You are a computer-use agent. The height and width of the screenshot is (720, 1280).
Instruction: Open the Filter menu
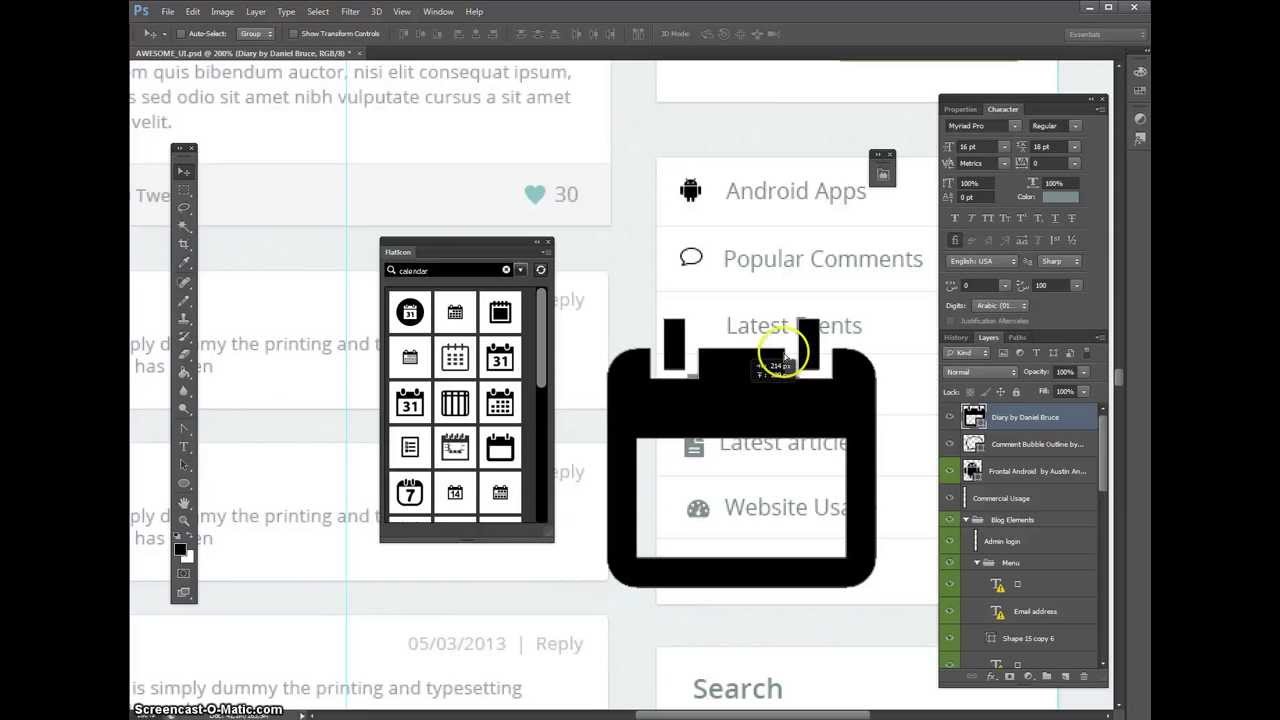click(350, 11)
